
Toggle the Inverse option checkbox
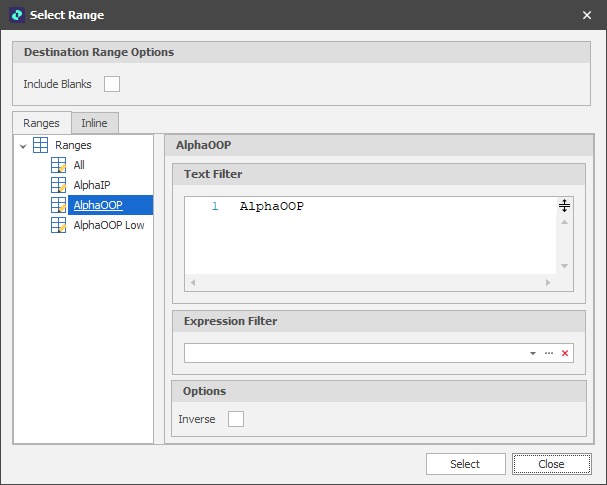(236, 419)
